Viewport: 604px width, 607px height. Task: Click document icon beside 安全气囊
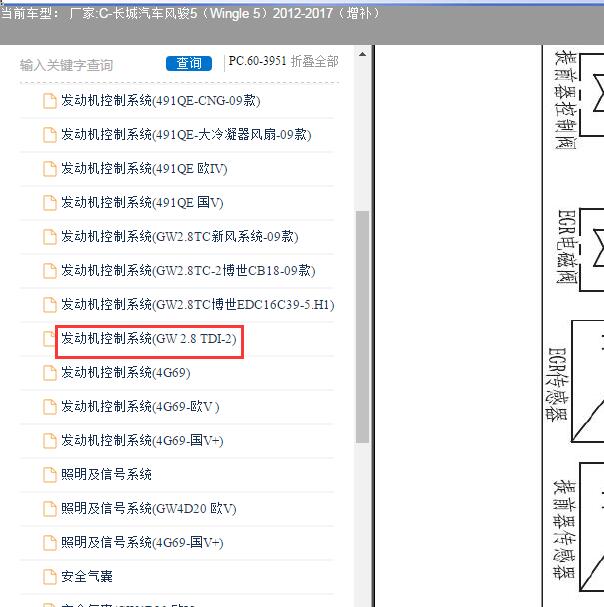point(50,578)
